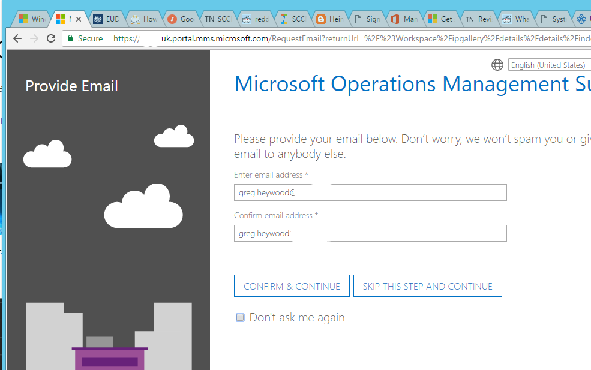Click the browser forward arrow
Viewport: 591px width, 370px height.
(34, 38)
